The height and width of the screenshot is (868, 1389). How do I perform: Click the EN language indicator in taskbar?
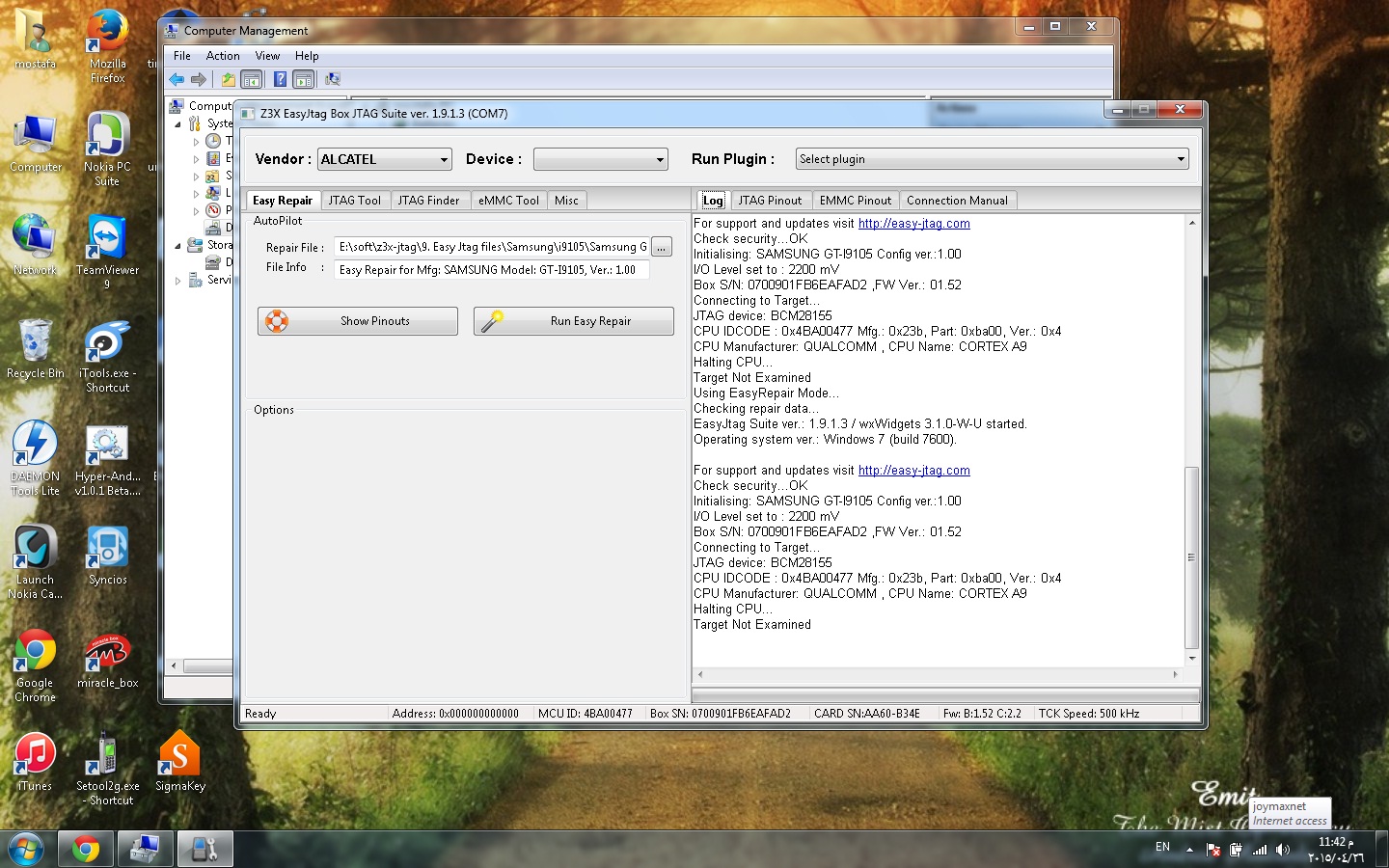pyautogui.click(x=1162, y=848)
